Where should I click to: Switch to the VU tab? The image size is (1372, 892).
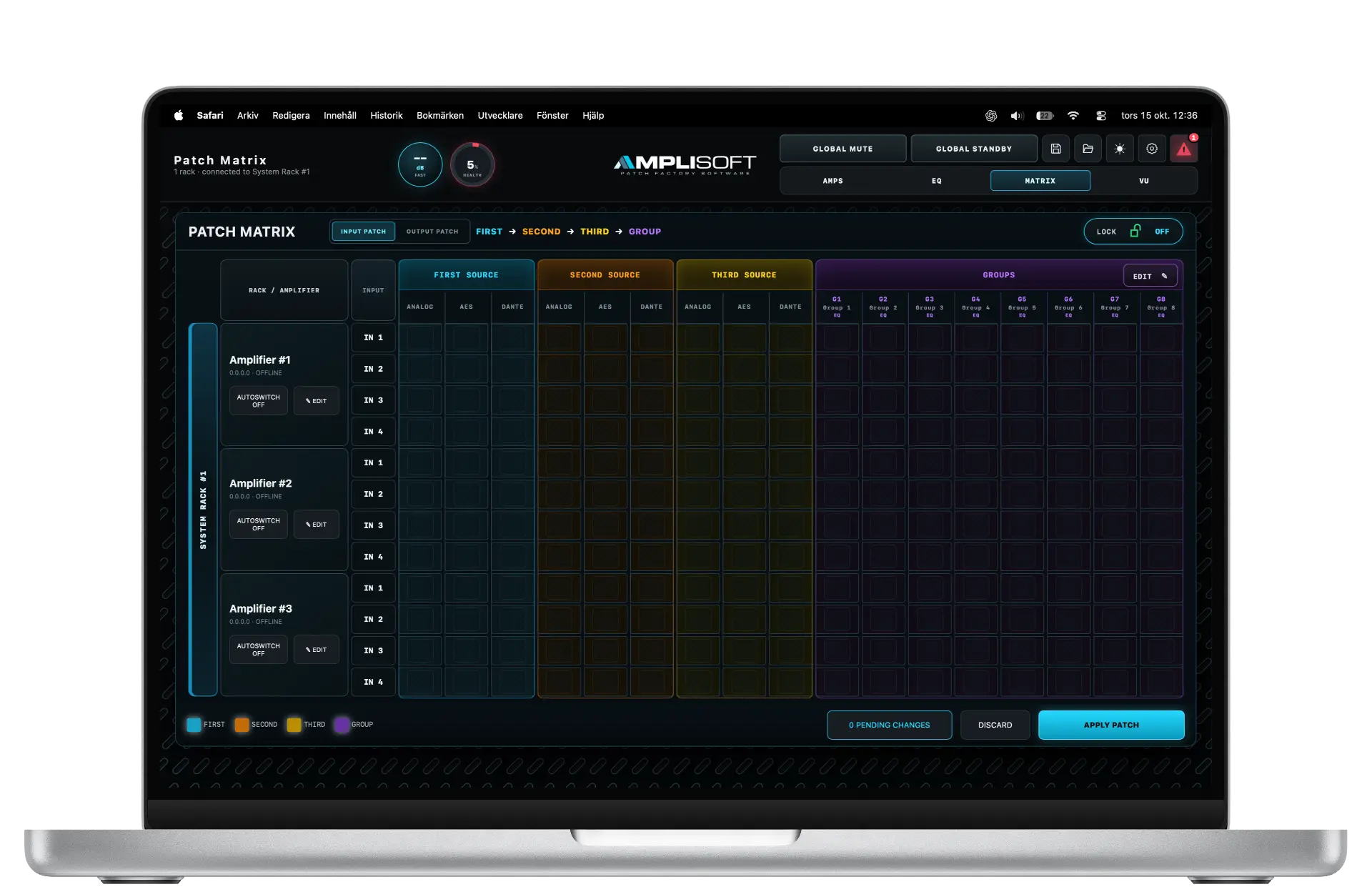1144,181
